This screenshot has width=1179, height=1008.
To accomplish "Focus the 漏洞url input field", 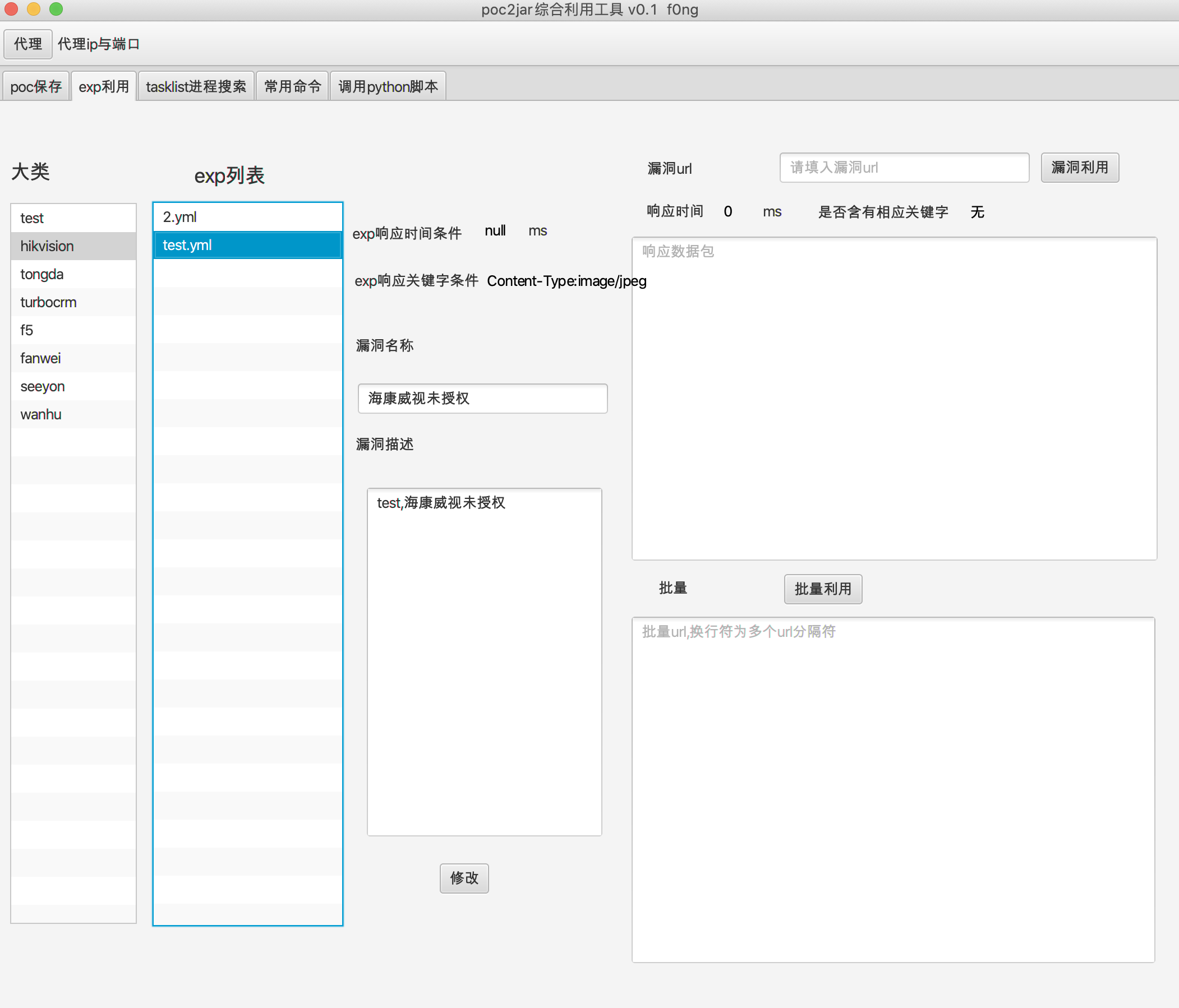I will pyautogui.click(x=904, y=167).
